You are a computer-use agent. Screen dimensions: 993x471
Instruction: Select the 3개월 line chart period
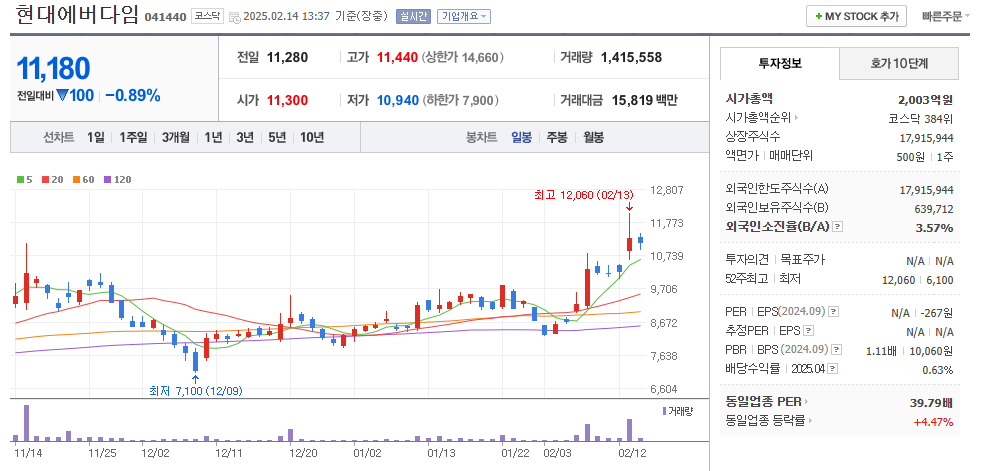point(175,137)
